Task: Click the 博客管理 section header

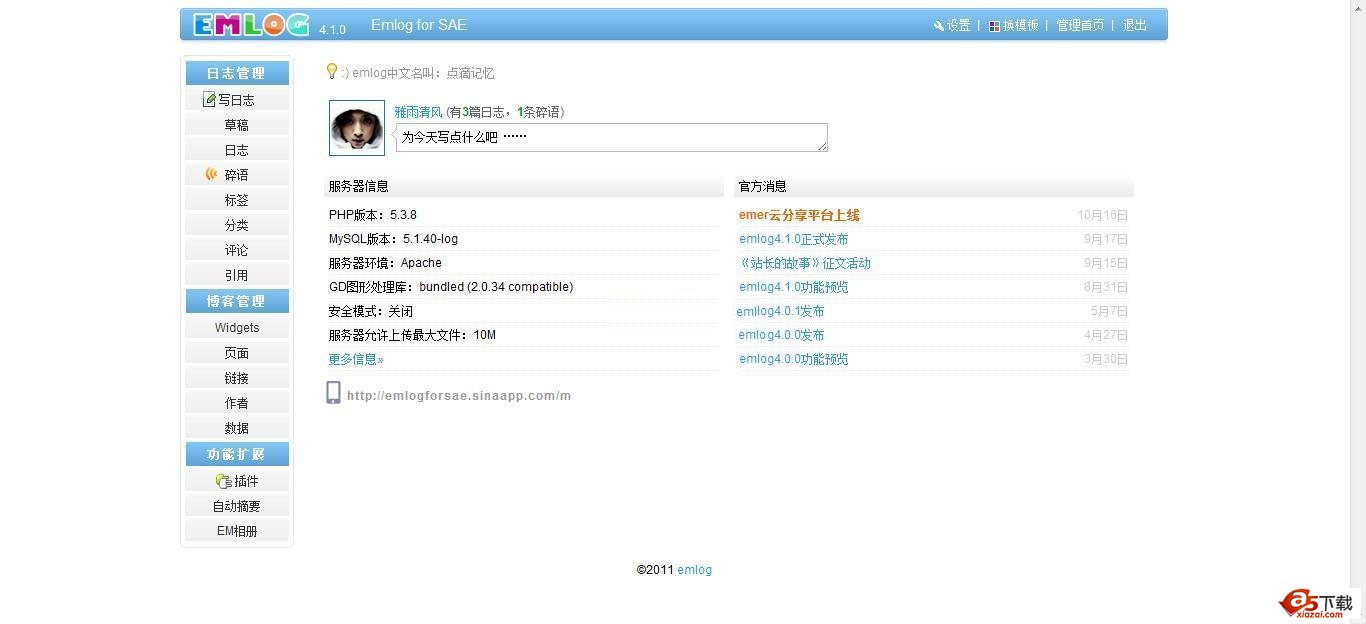Action: coord(237,301)
